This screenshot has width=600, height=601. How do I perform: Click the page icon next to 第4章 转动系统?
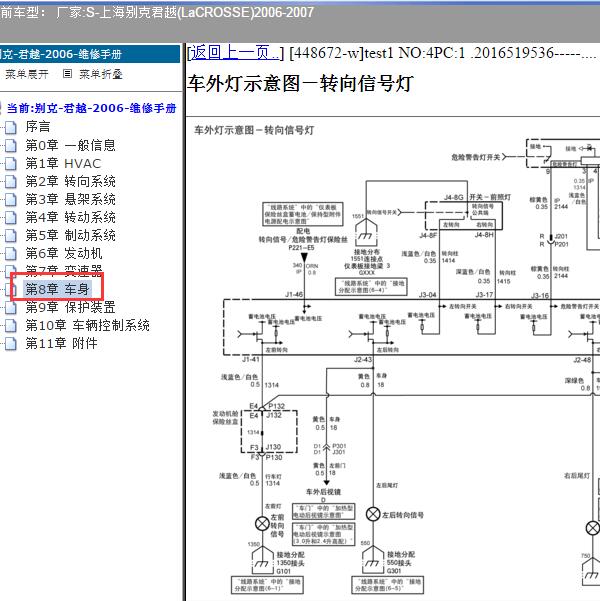click(x=11, y=217)
